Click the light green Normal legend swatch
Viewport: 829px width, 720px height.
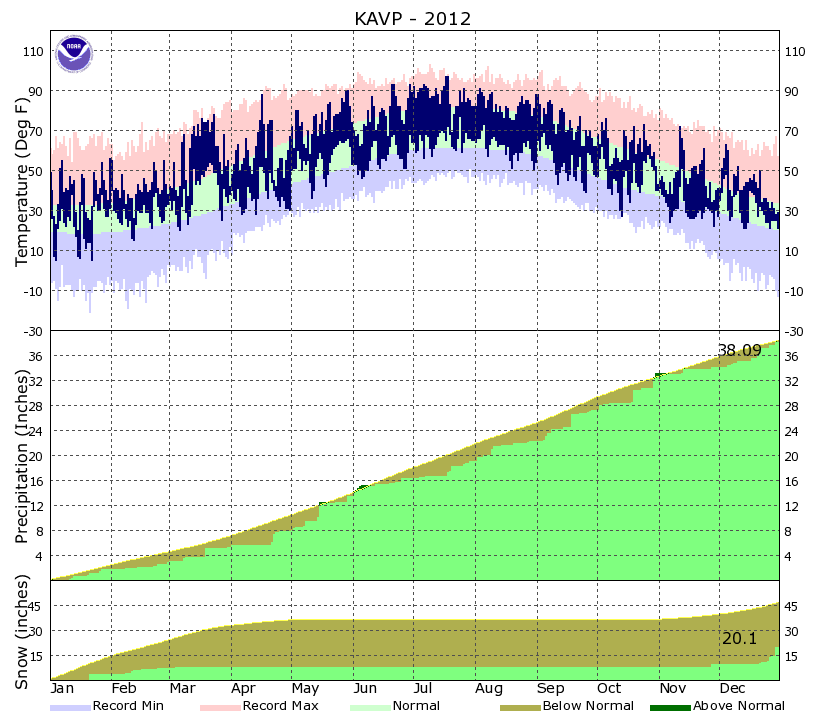(x=370, y=707)
